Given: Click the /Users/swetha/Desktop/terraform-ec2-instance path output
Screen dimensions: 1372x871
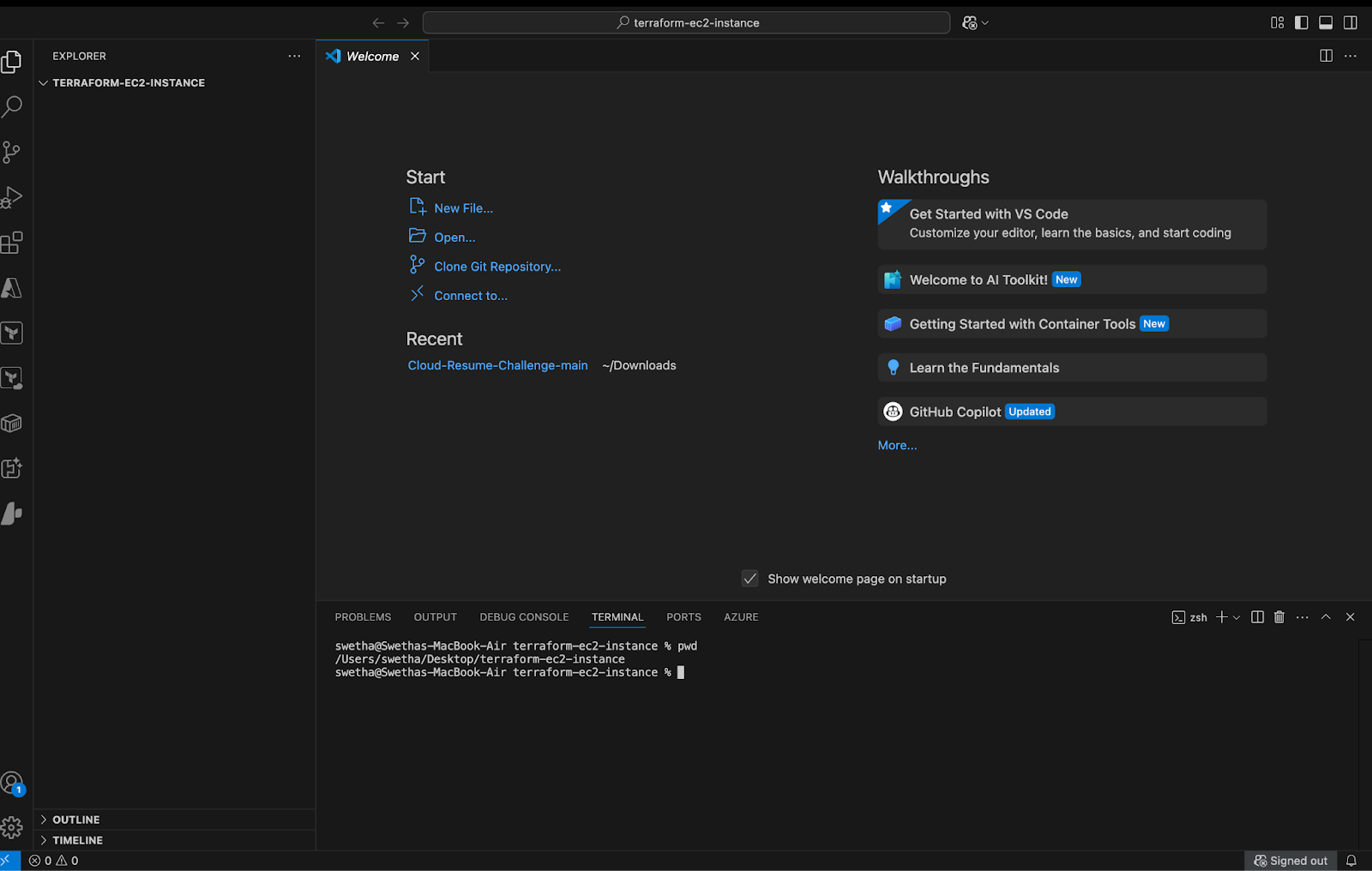Looking at the screenshot, I should pos(479,659).
